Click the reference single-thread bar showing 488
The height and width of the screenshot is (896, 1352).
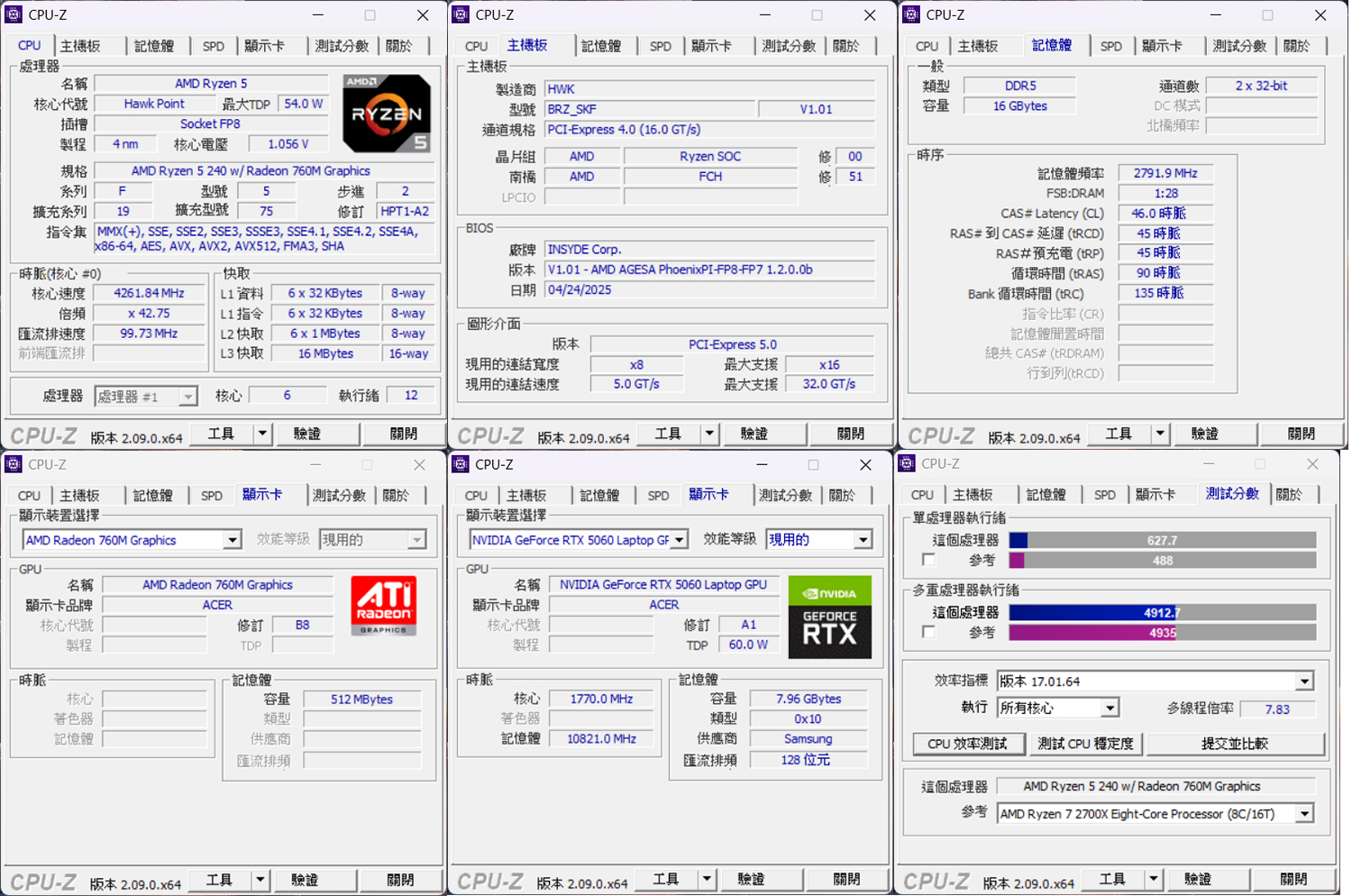1163,560
